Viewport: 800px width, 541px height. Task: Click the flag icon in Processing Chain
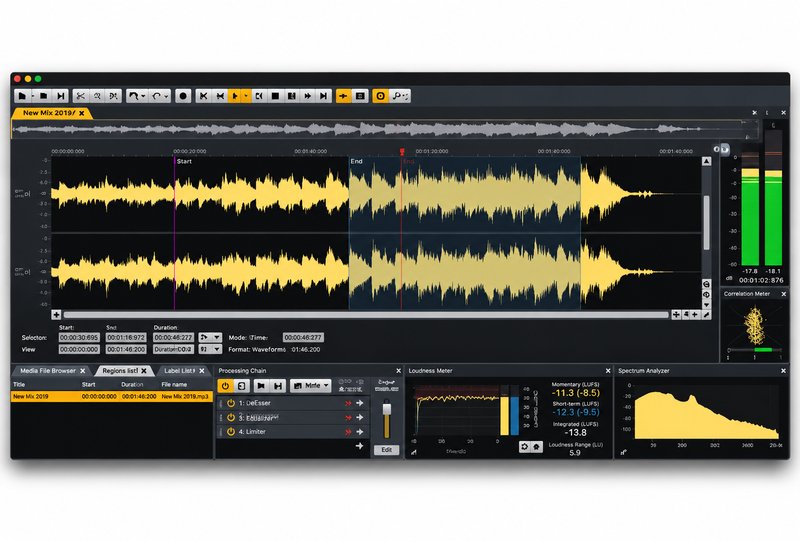pyautogui.click(x=261, y=386)
